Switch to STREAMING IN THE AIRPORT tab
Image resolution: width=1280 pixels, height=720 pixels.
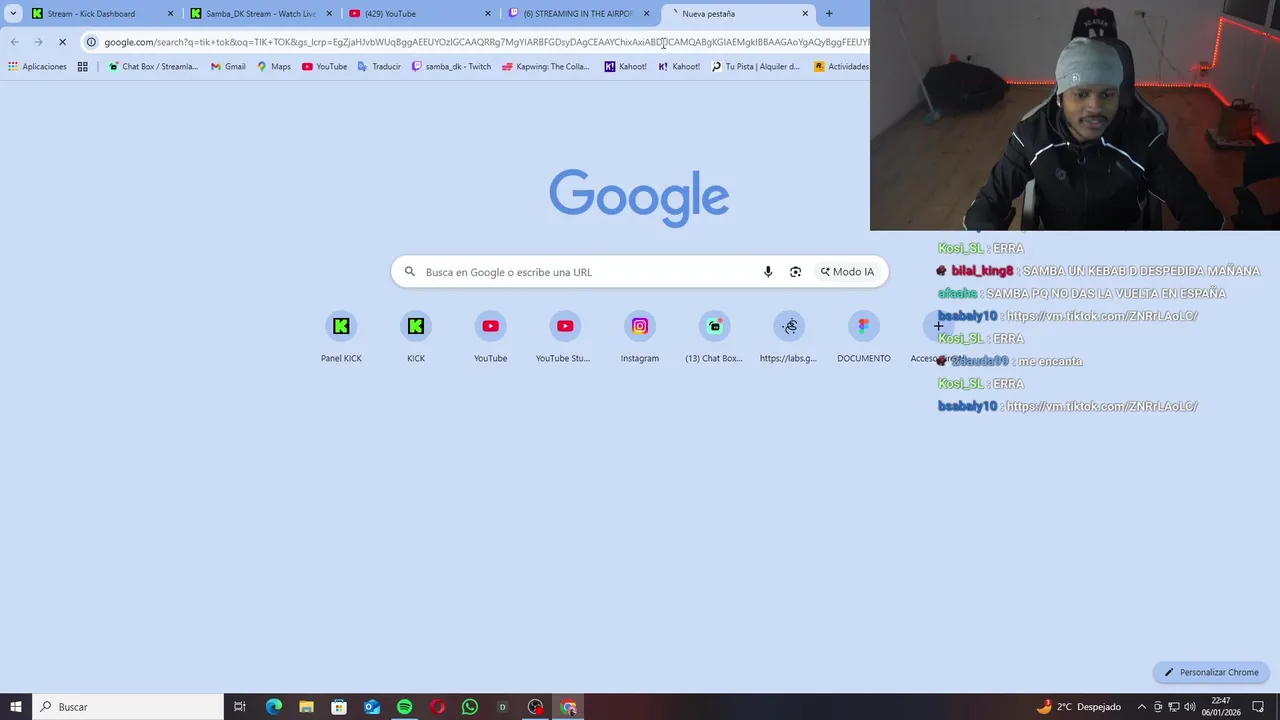[578, 14]
